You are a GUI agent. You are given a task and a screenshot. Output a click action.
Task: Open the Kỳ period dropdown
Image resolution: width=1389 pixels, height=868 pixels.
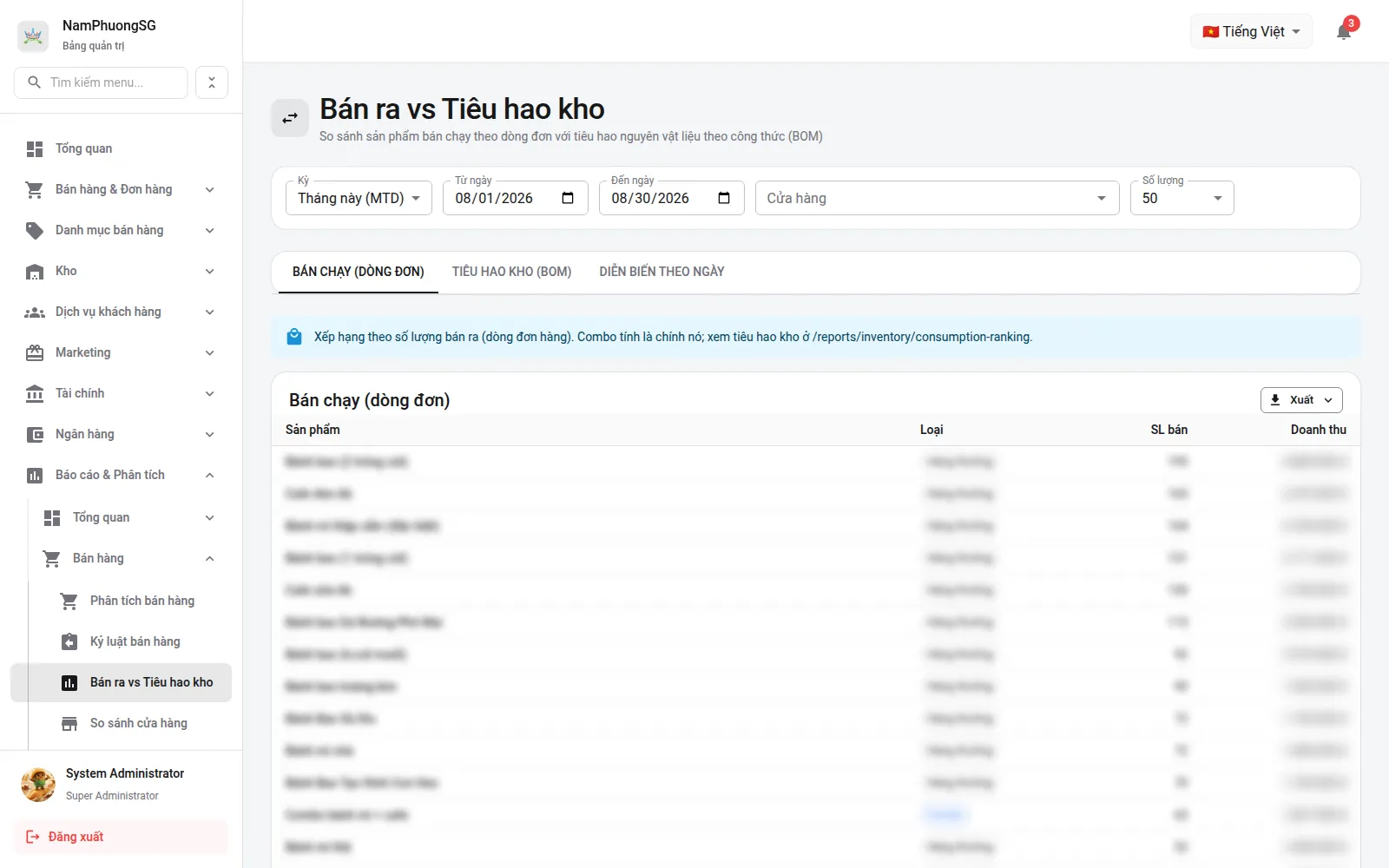pos(359,198)
